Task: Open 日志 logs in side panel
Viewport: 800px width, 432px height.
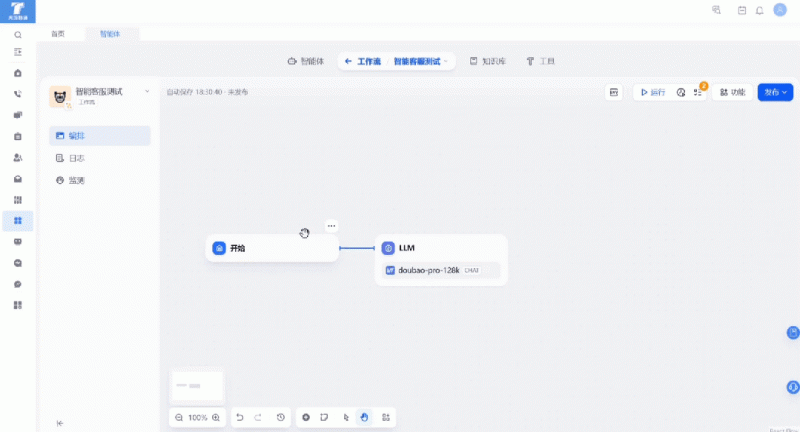Action: pos(76,158)
